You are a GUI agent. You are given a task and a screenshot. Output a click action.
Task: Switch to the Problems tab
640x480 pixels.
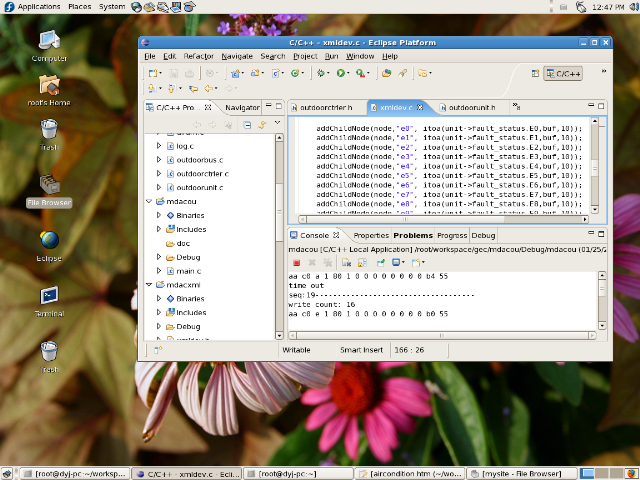413,235
